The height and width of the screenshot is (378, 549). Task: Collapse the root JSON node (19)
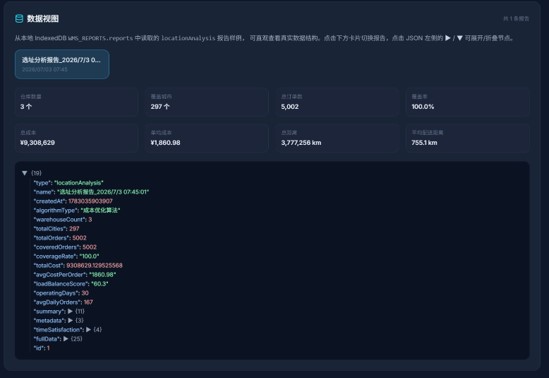[25, 173]
